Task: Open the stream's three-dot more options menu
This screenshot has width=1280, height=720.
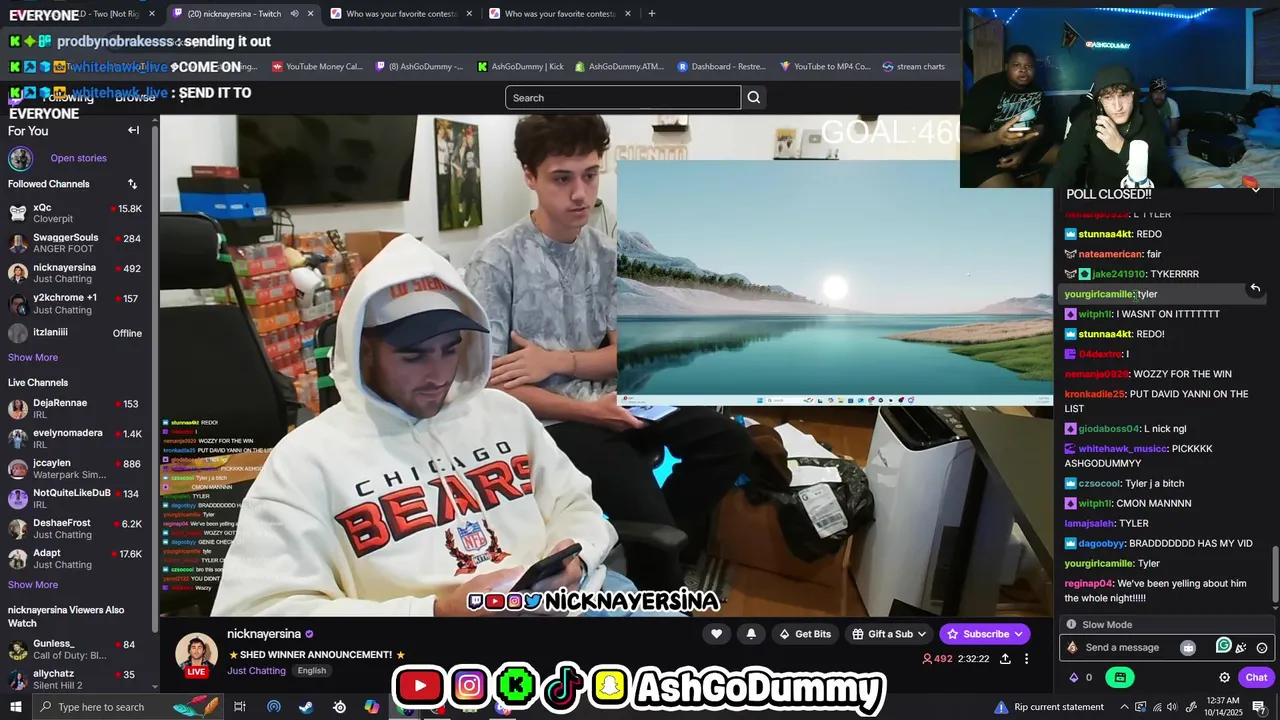Action: 1026,659
